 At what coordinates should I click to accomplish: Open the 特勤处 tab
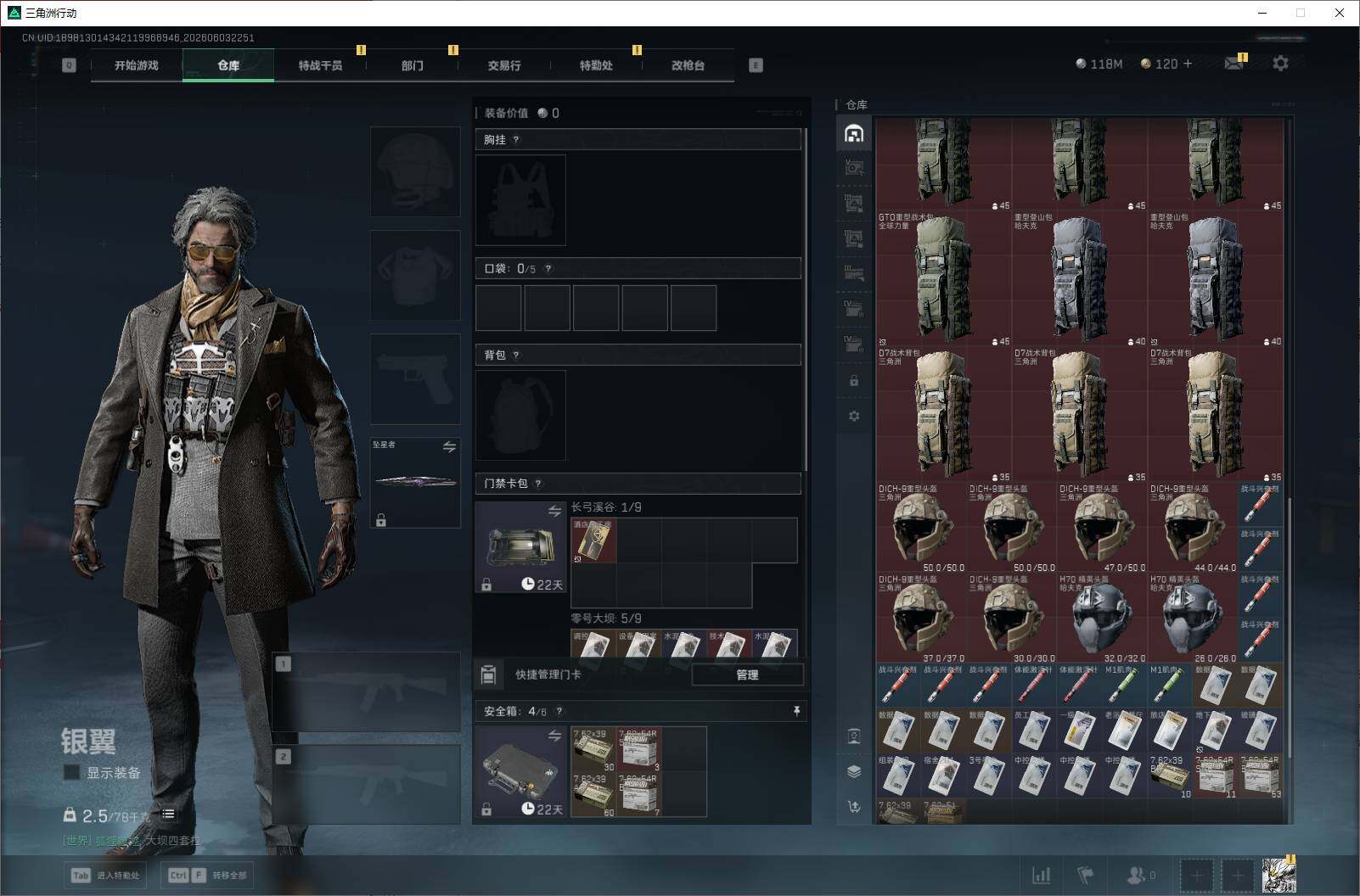point(596,65)
